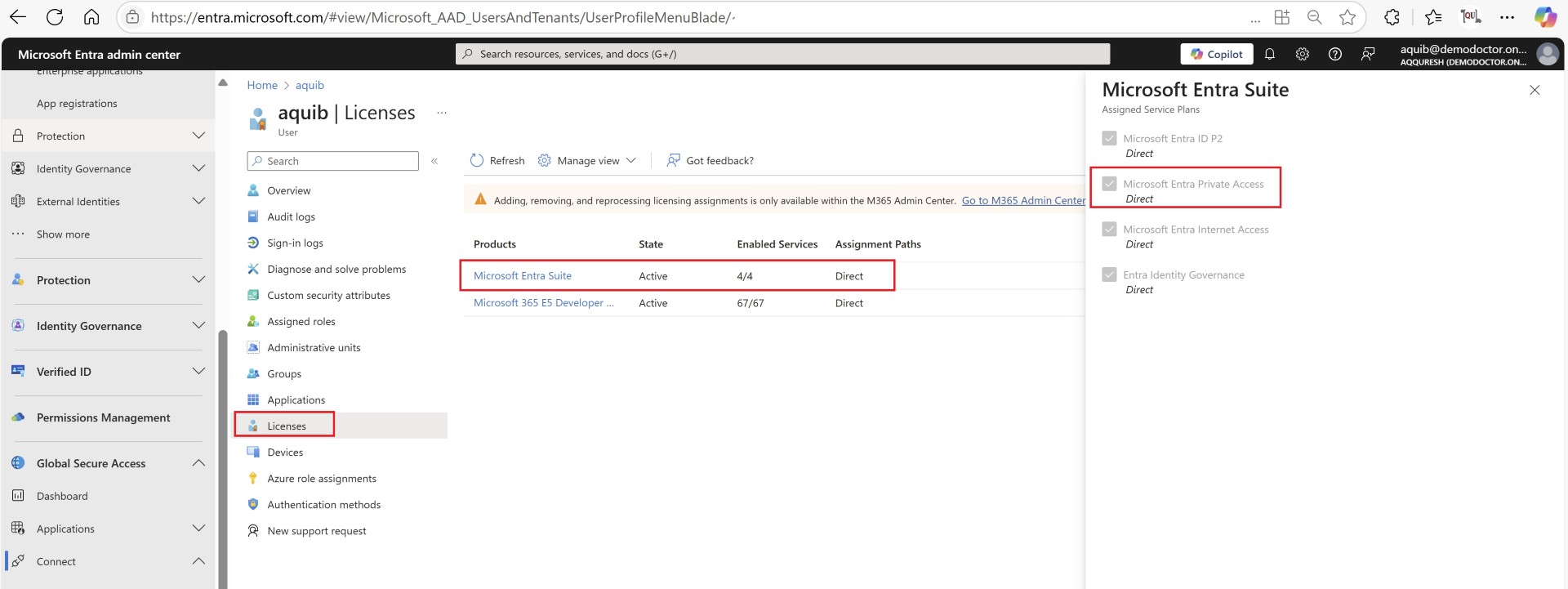Open Permissions Management in sidebar
The image size is (1568, 589).
(x=104, y=417)
